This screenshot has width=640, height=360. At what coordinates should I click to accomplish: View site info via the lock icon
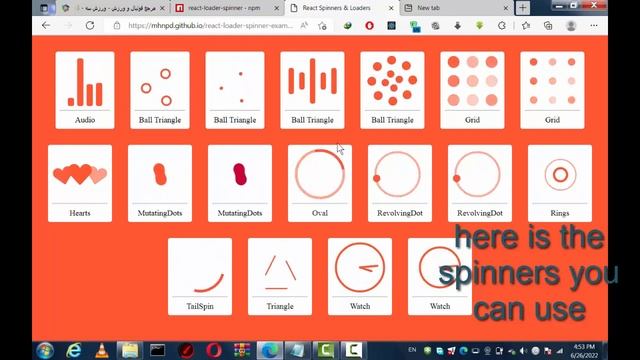[x=117, y=25]
